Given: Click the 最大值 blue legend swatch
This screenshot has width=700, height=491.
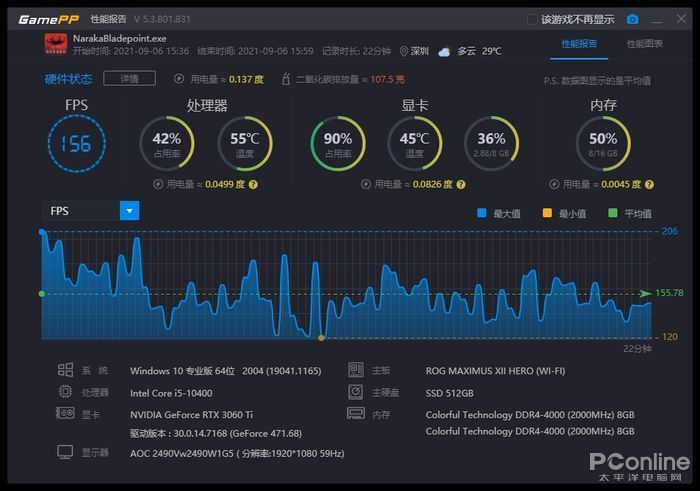Looking at the screenshot, I should click(x=482, y=213).
